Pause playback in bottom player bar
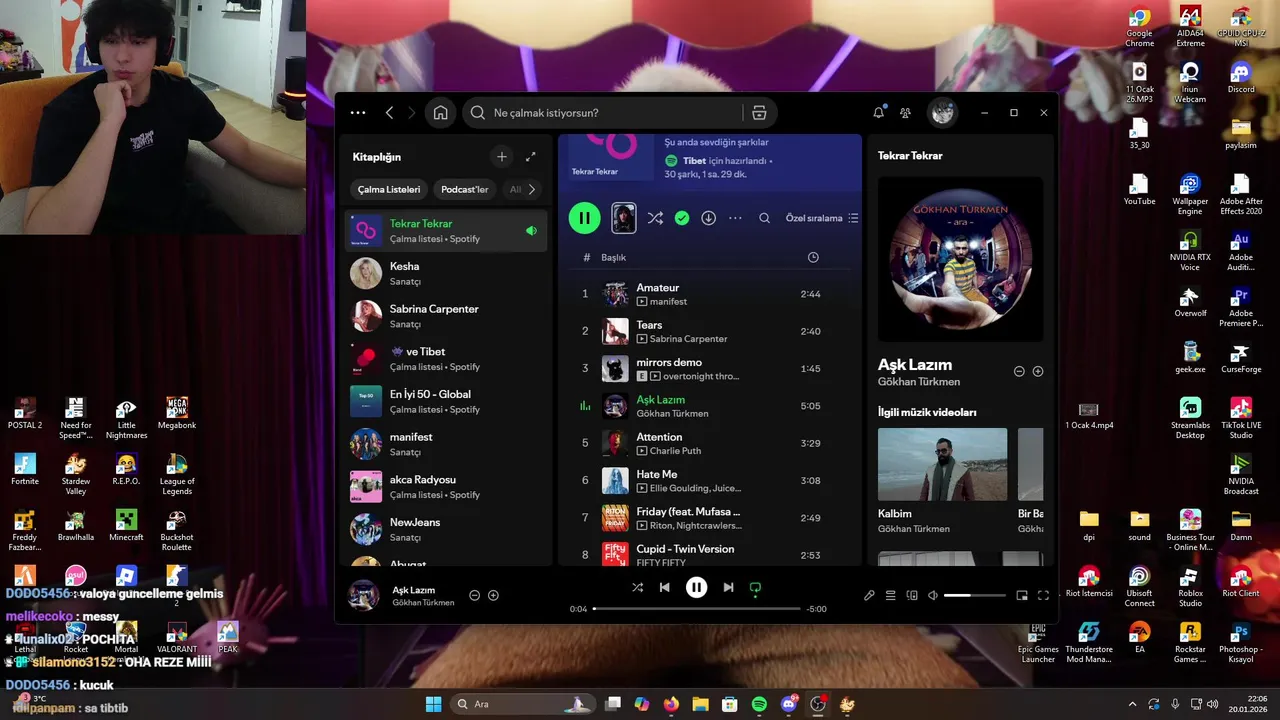Screen dimensions: 1280x720 click(x=696, y=588)
